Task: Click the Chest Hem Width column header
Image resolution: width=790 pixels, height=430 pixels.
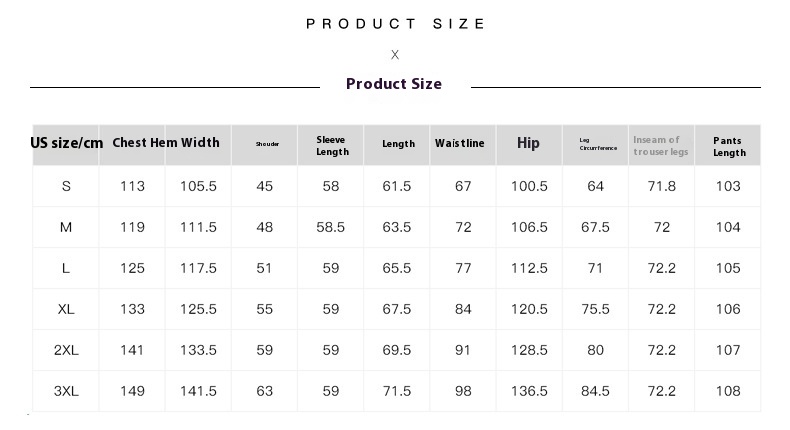Action: click(166, 143)
